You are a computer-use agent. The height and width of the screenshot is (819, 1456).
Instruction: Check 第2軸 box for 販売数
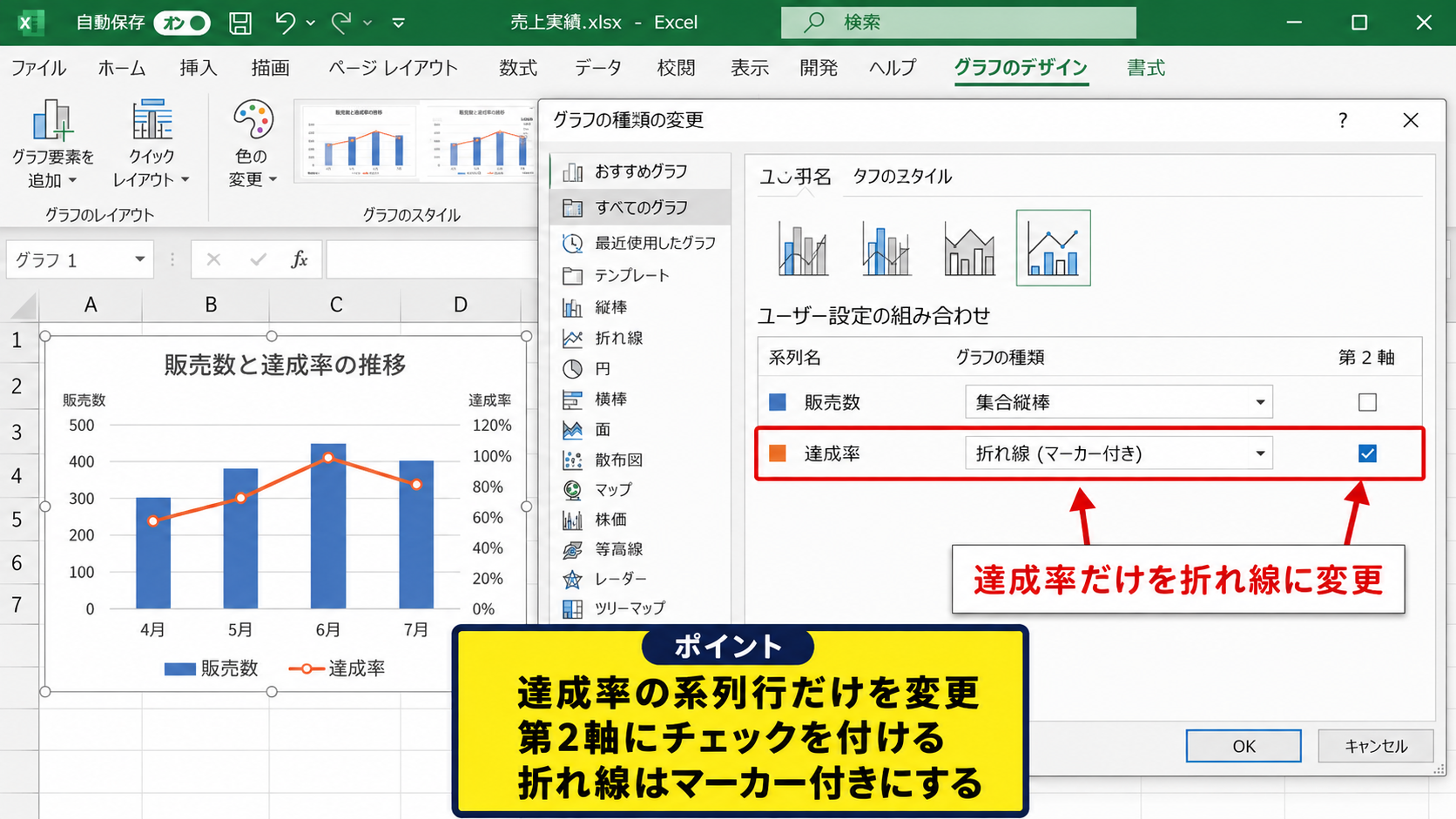(x=1367, y=402)
